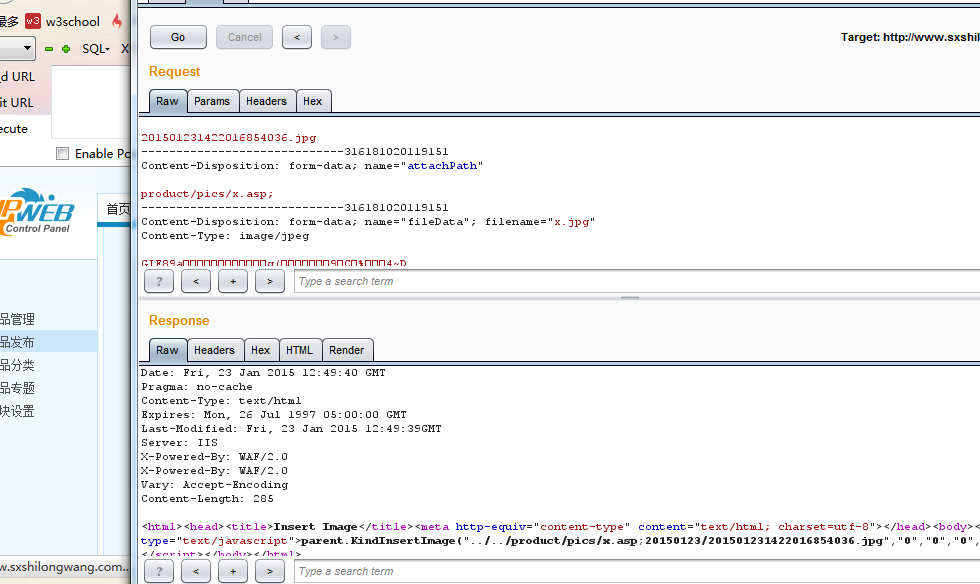Image resolution: width=980 pixels, height=584 pixels.
Task: Go to previous request in history
Action: (297, 38)
